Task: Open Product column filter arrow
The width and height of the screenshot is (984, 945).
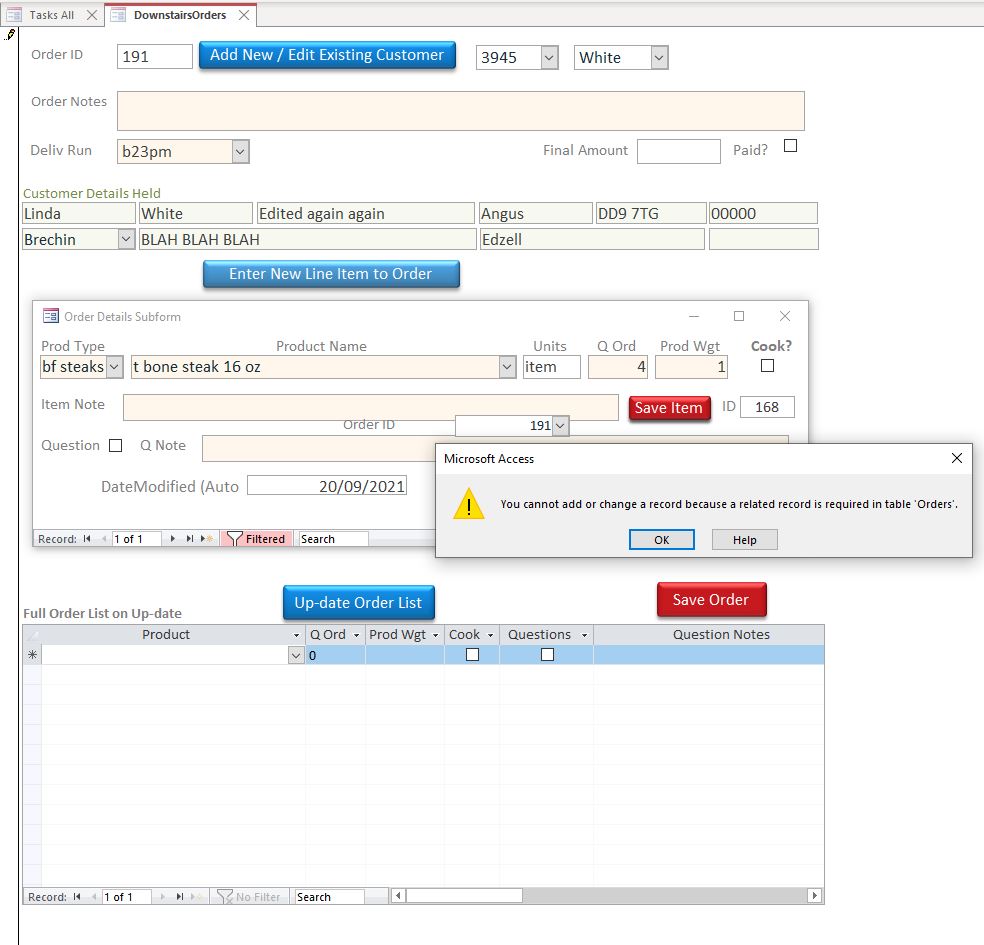Action: (296, 635)
